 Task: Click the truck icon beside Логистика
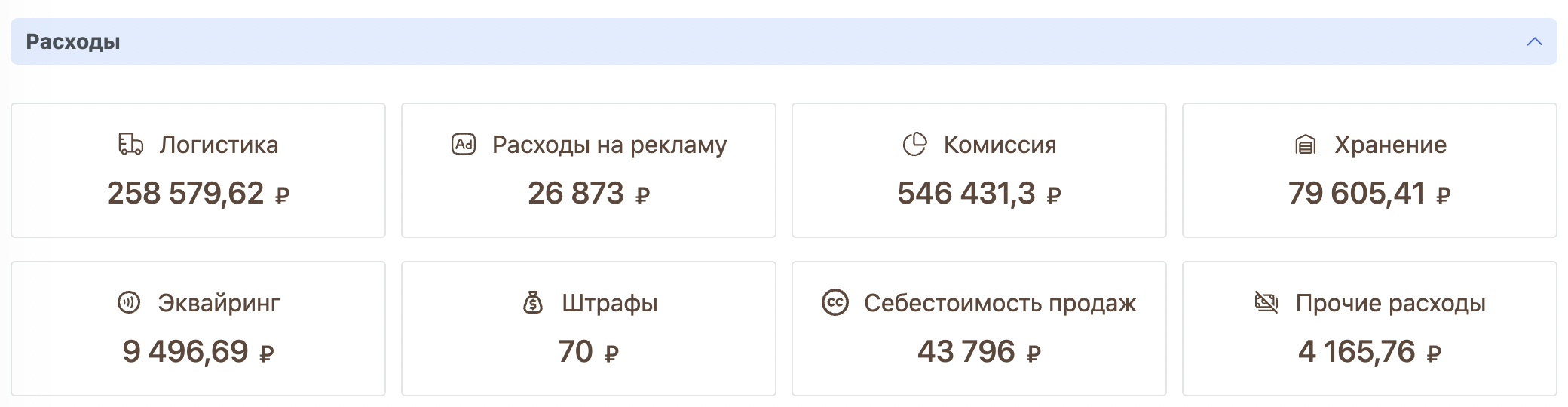(130, 144)
